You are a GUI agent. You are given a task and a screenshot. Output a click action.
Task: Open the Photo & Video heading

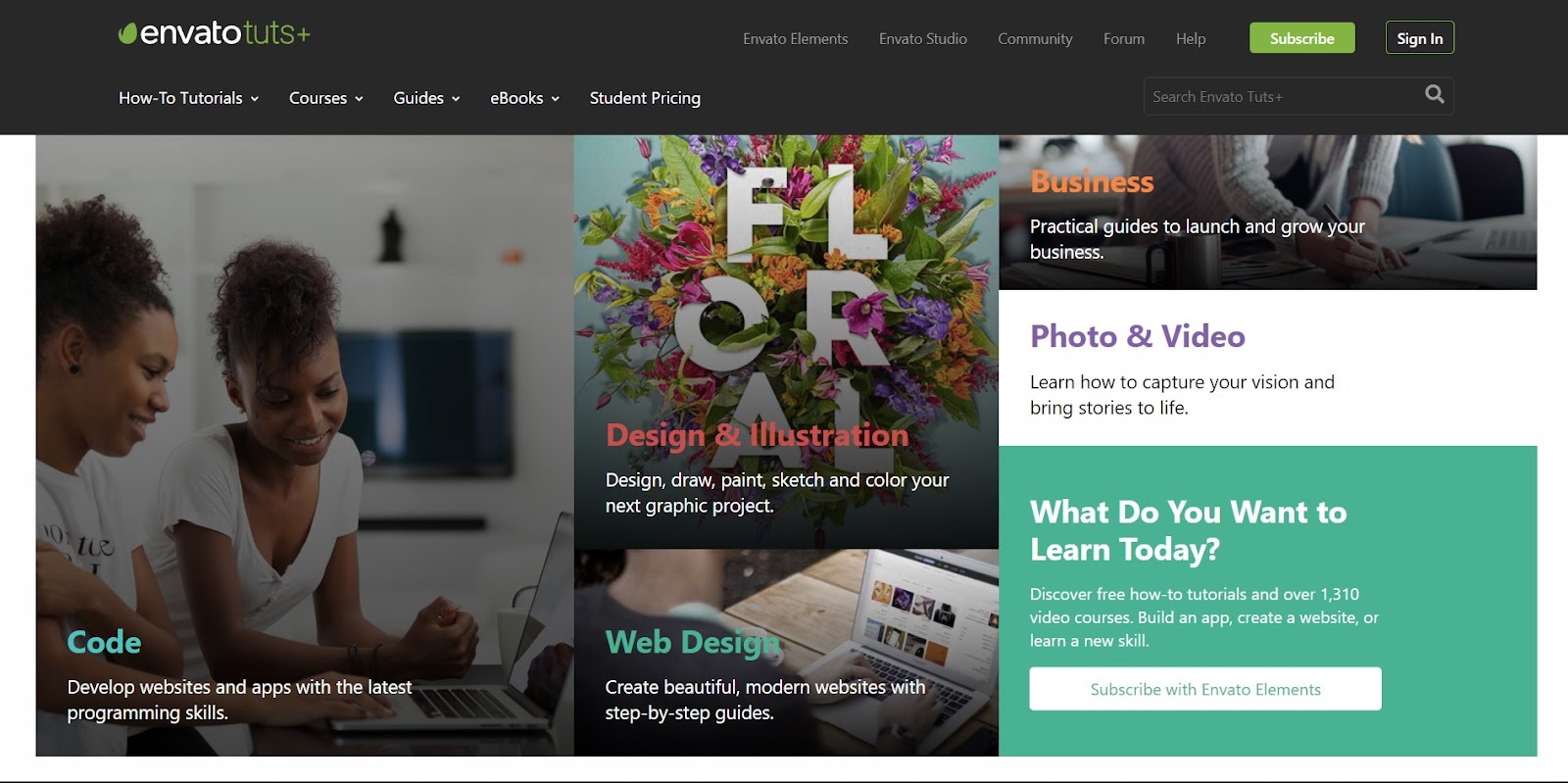click(1138, 336)
